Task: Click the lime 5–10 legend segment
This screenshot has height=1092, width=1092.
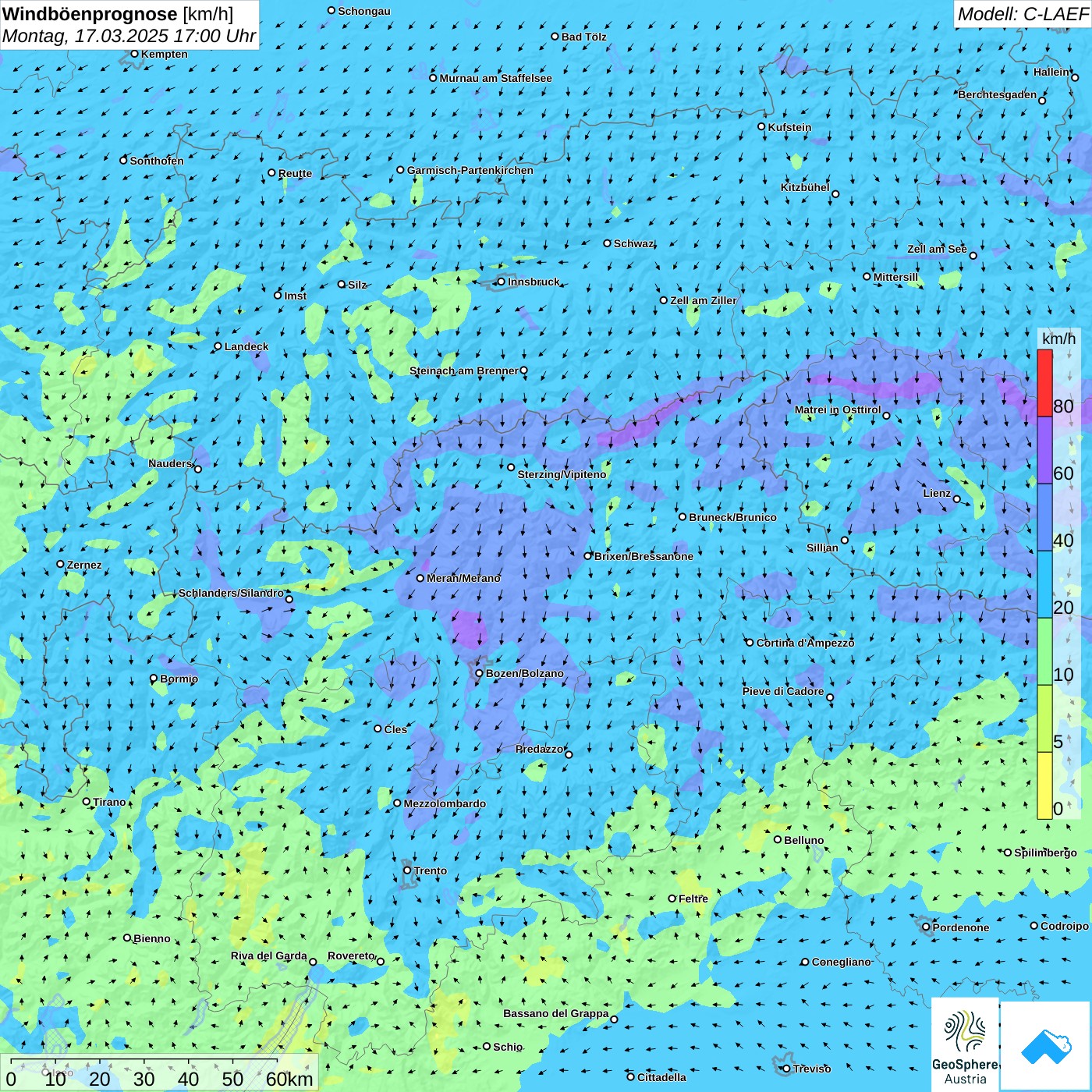Action: (1044, 719)
